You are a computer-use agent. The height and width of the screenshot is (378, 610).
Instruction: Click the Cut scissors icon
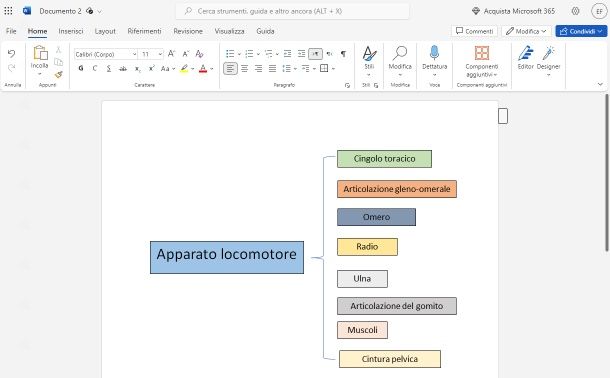tap(58, 50)
